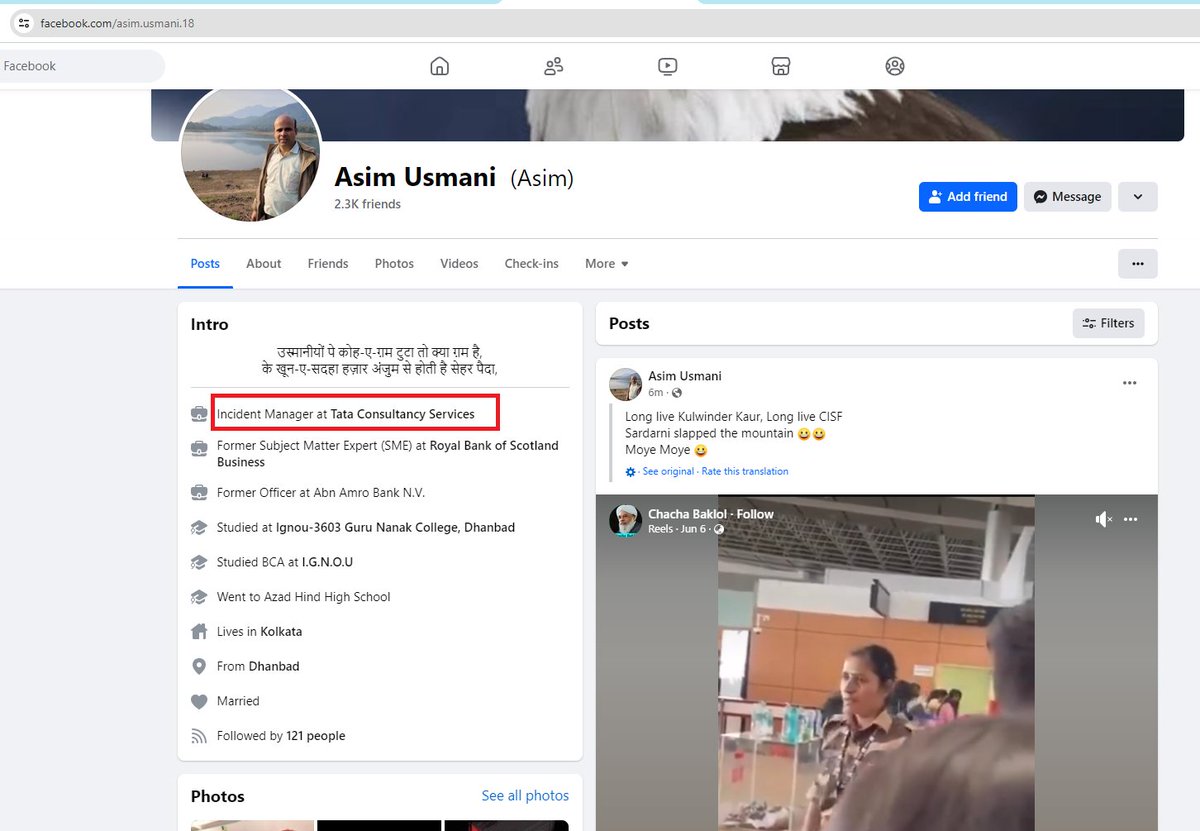Open the I.G.N.O.U link
The width and height of the screenshot is (1200, 831).
click(328, 562)
